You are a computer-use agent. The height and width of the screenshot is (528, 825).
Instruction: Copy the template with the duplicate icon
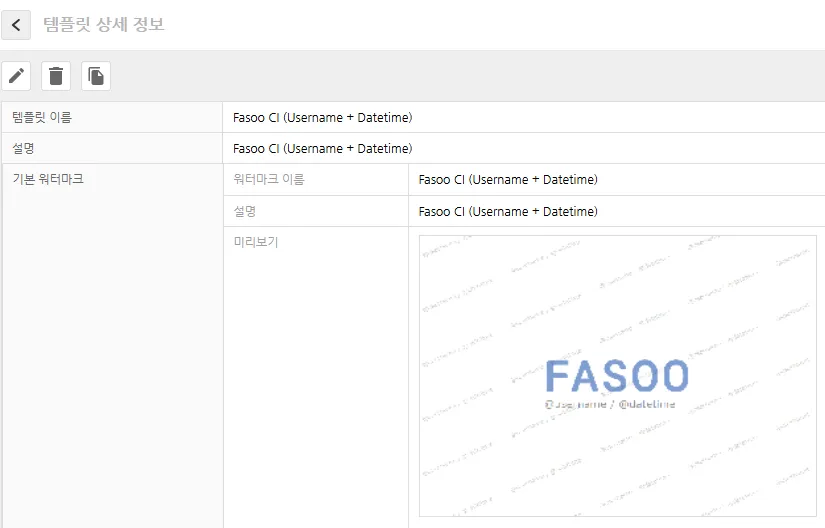[96, 76]
